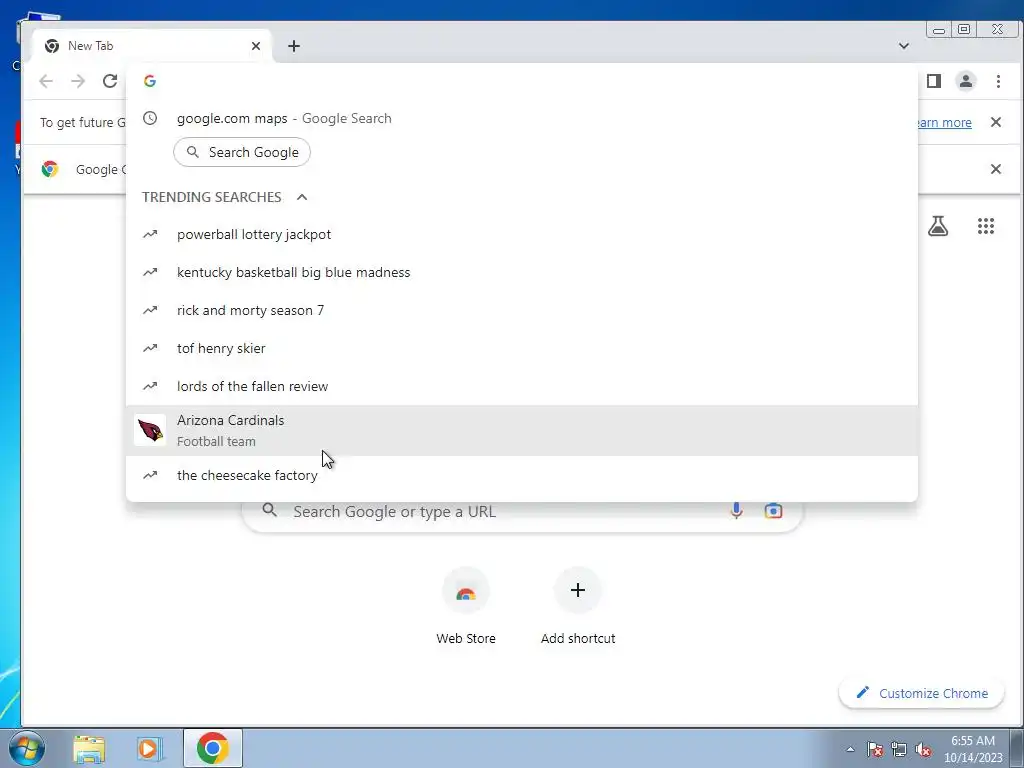This screenshot has height=768, width=1024.
Task: Choose 'the cheesecake factory' suggestion
Action: pyautogui.click(x=522, y=475)
